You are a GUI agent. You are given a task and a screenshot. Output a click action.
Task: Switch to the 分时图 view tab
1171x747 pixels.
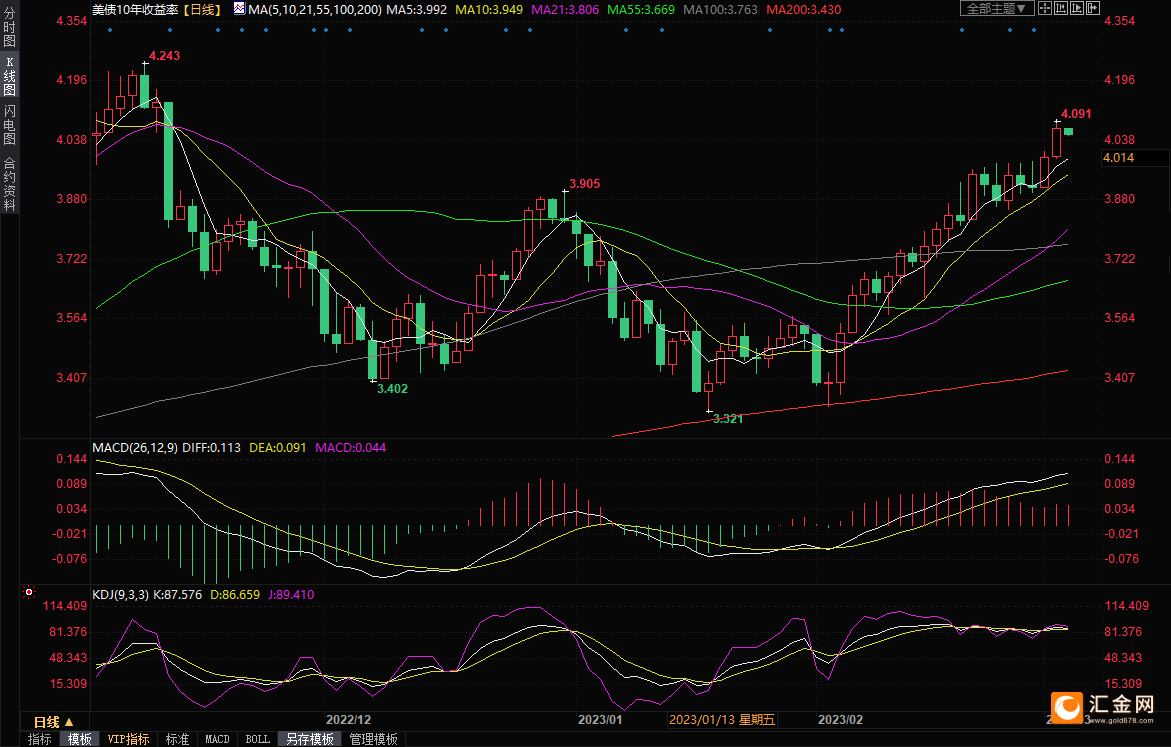coord(9,26)
